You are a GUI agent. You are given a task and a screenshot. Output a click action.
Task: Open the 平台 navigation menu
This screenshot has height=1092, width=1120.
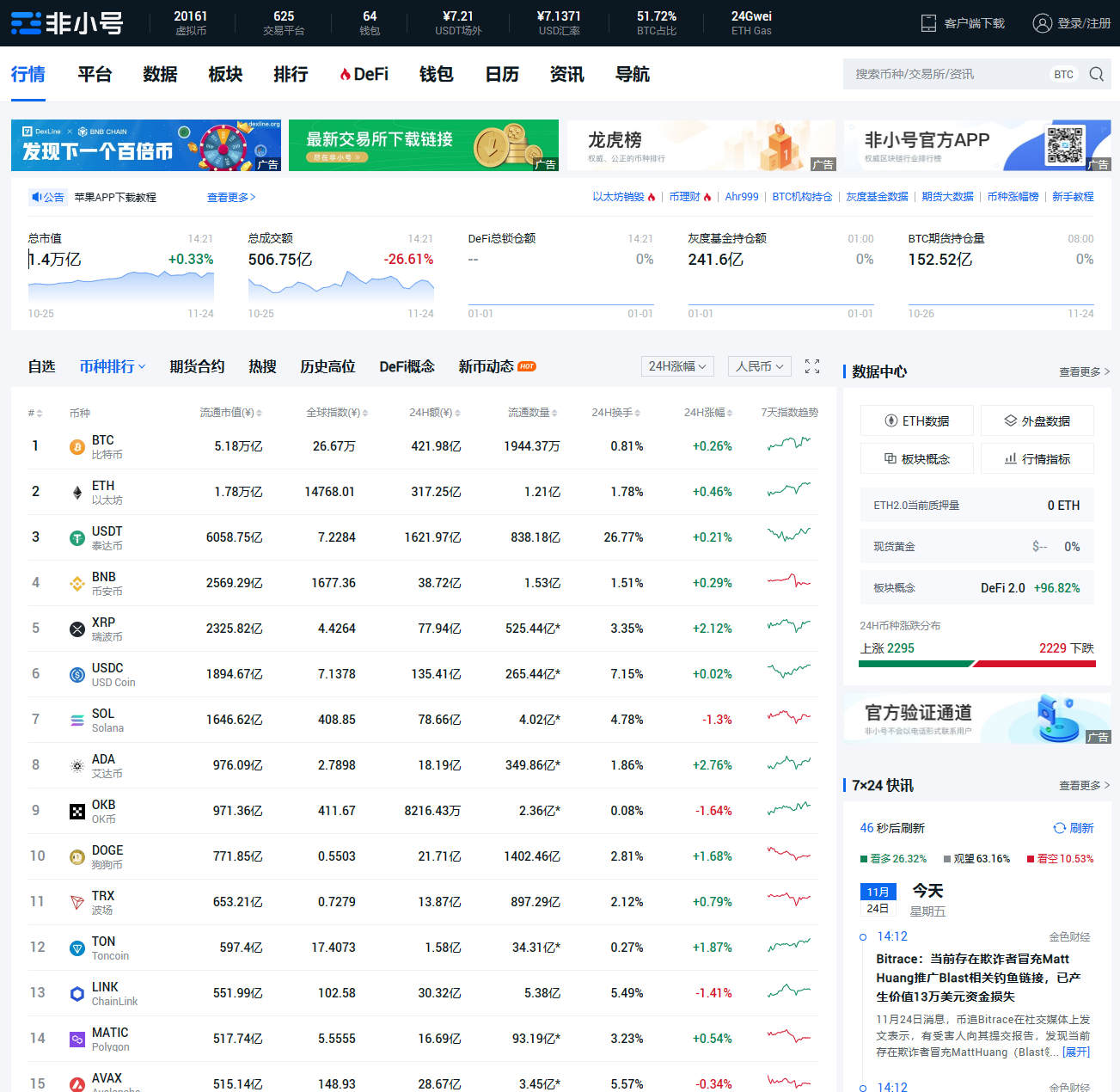pyautogui.click(x=95, y=75)
